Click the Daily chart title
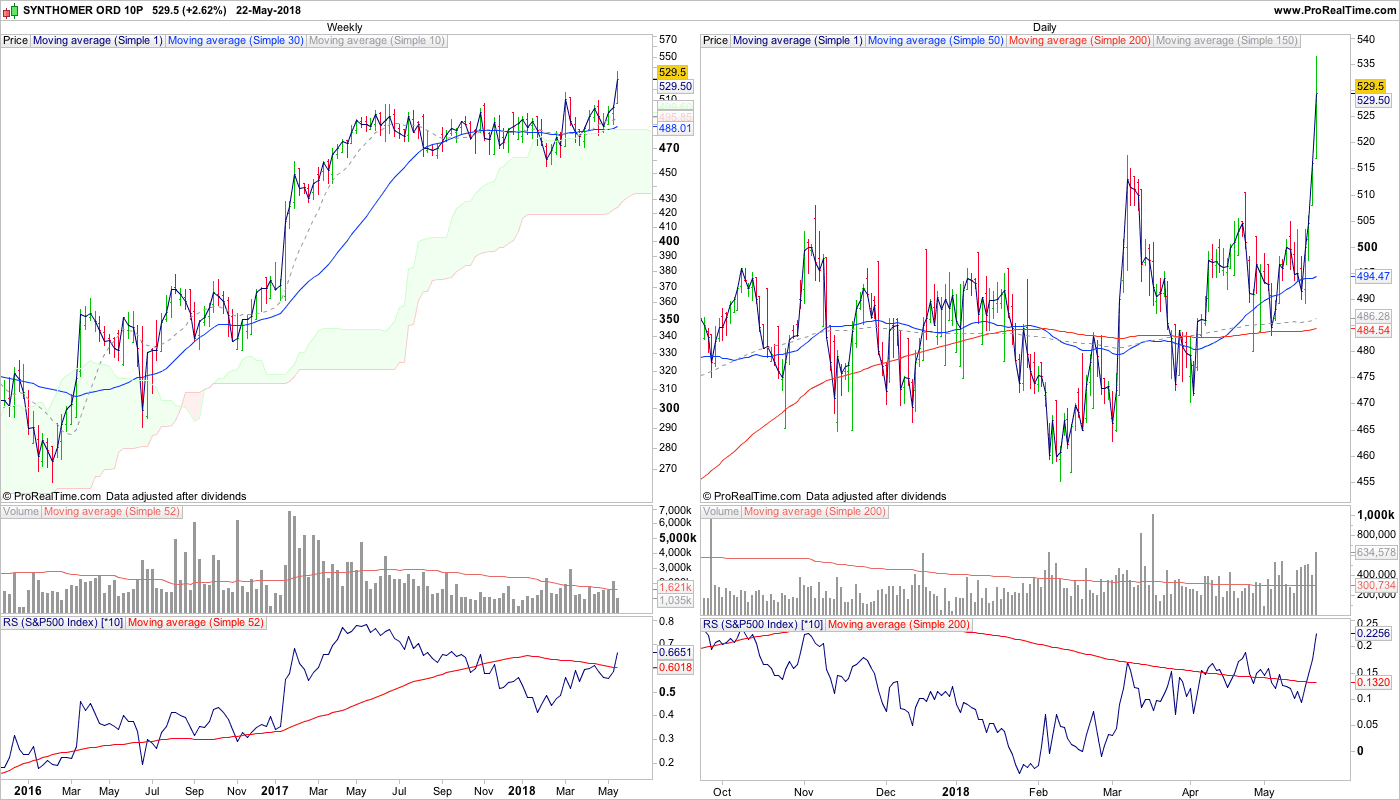1400x800 pixels. point(1044,27)
